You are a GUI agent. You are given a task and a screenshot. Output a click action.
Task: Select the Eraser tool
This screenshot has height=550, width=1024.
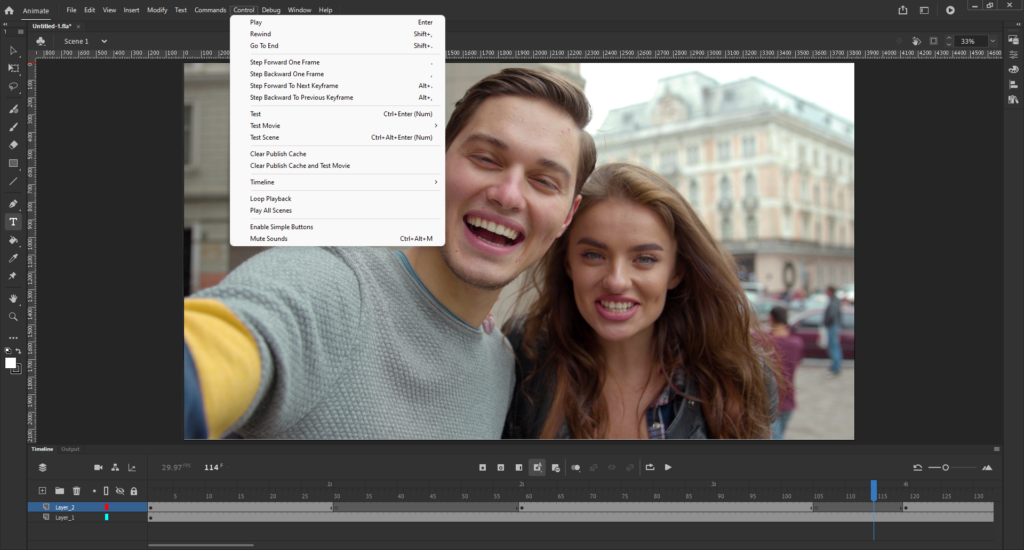pyautogui.click(x=13, y=144)
